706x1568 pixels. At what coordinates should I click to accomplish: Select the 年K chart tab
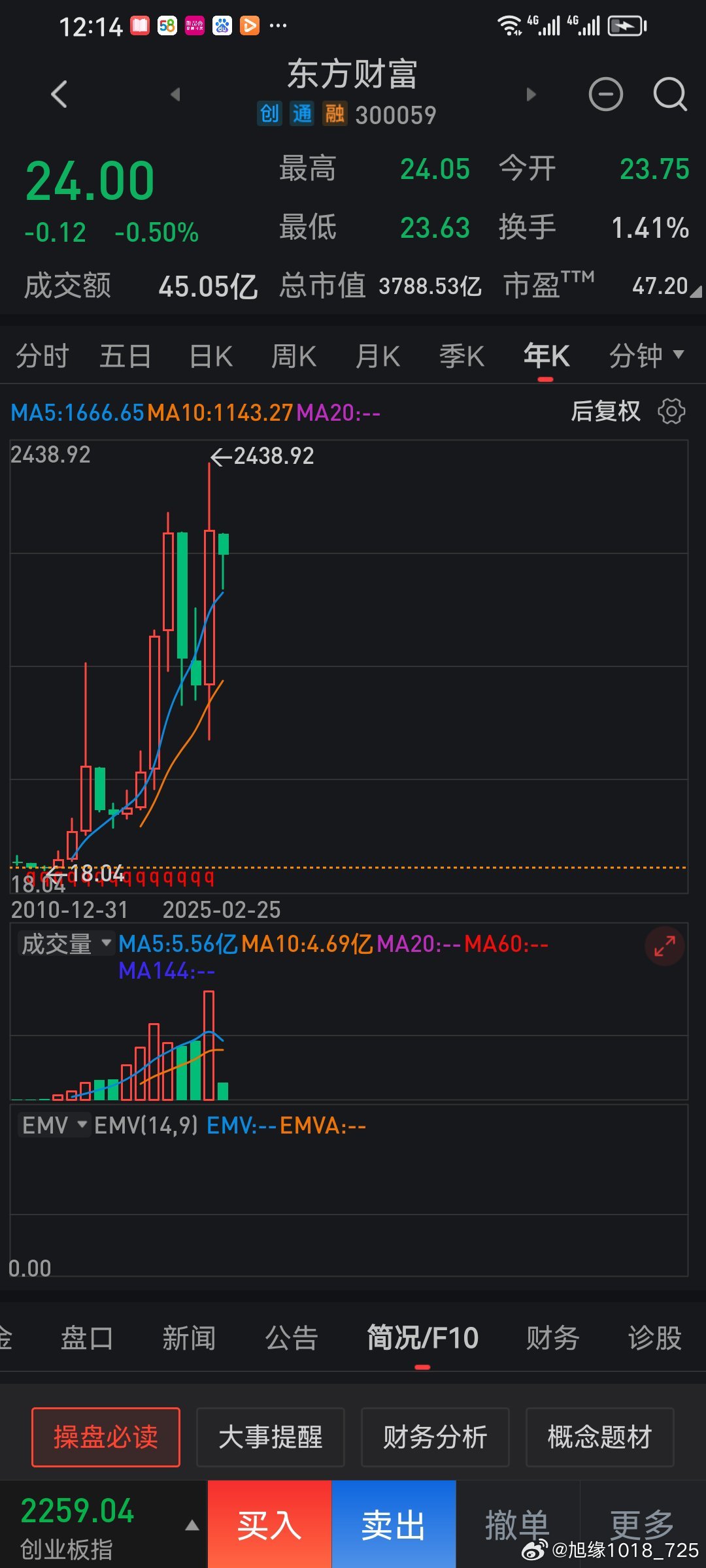coord(546,356)
